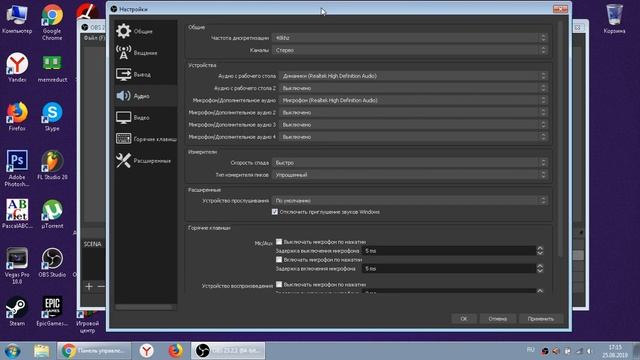Open the Output settings icon
The height and width of the screenshot is (360, 640).
coord(123,74)
